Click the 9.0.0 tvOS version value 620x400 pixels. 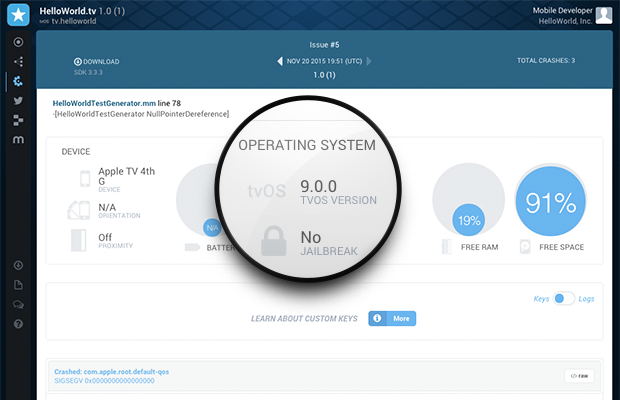(318, 186)
